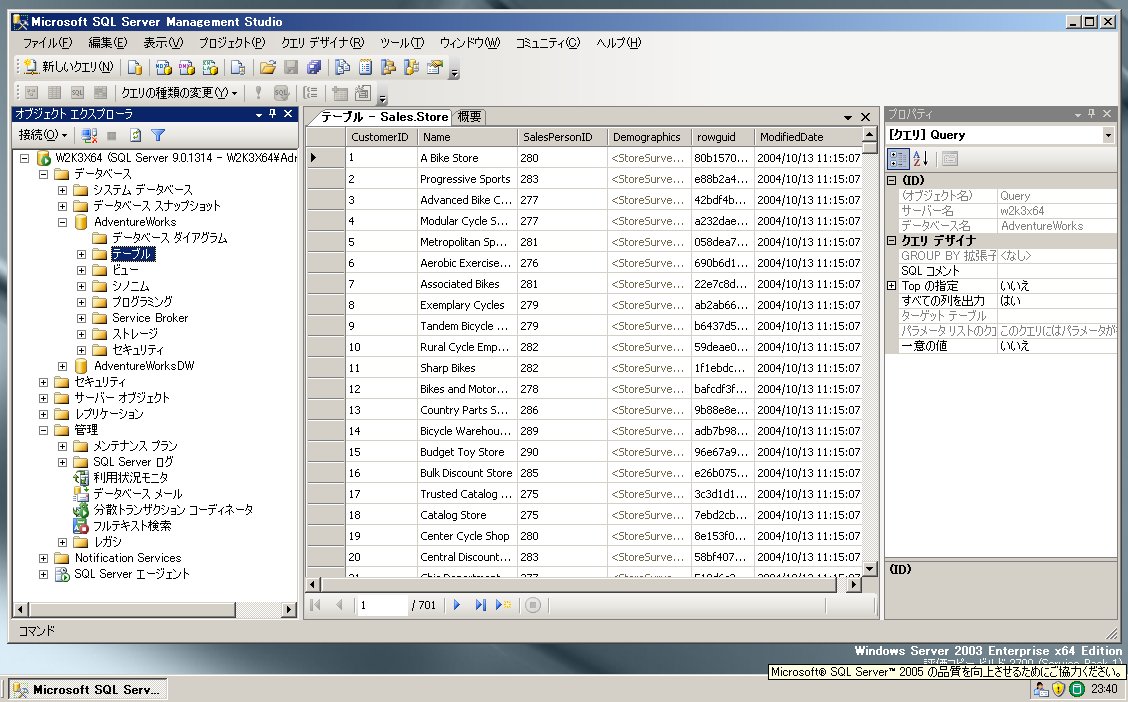This screenshot has width=1128, height=702.
Task: Open the ツール menu
Action: [402, 42]
